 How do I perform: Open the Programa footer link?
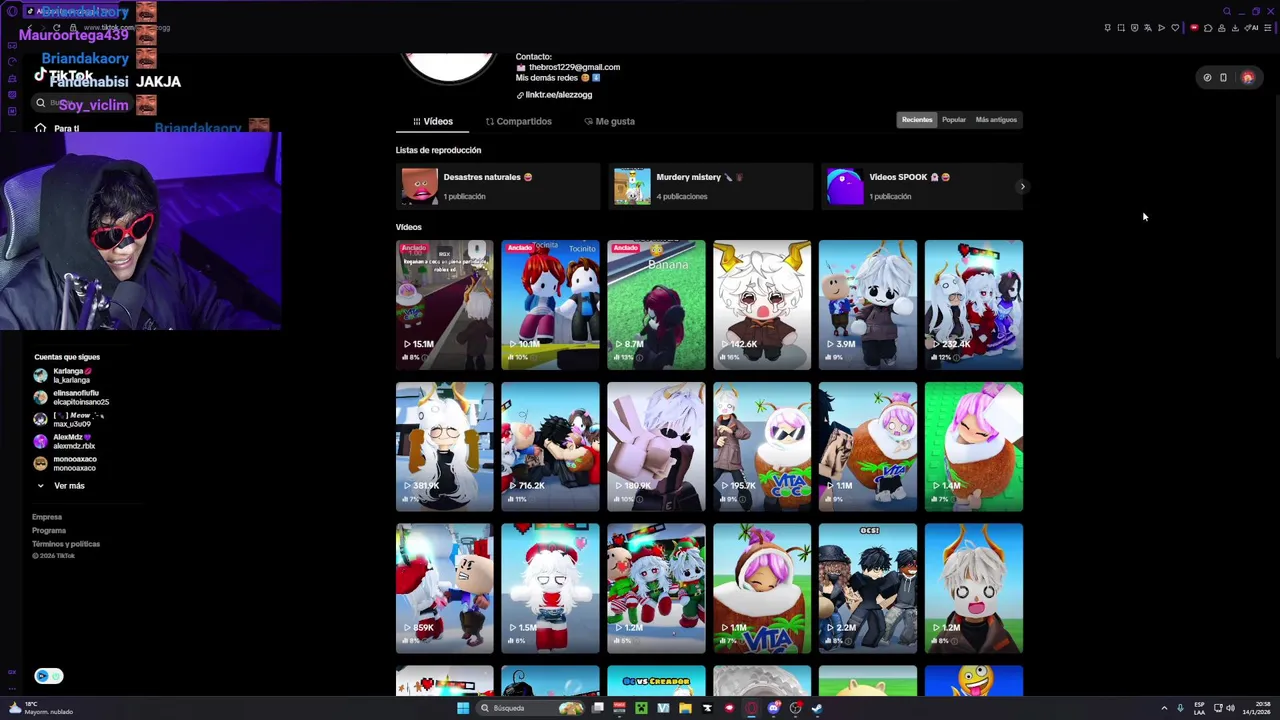coord(49,530)
